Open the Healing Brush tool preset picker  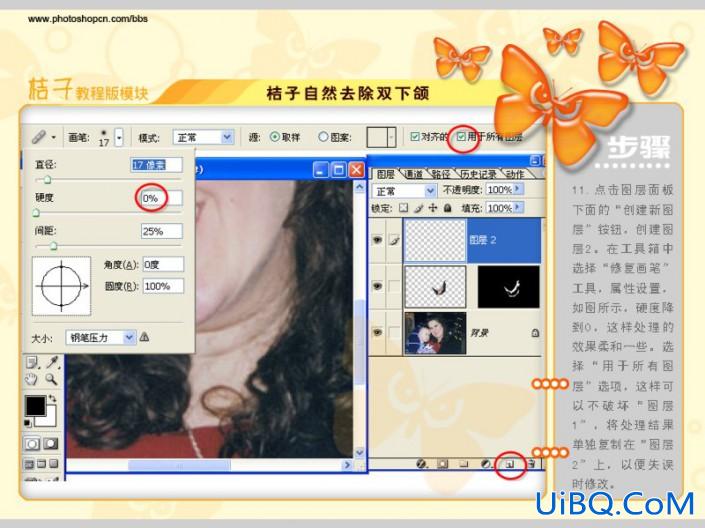pyautogui.click(x=44, y=137)
